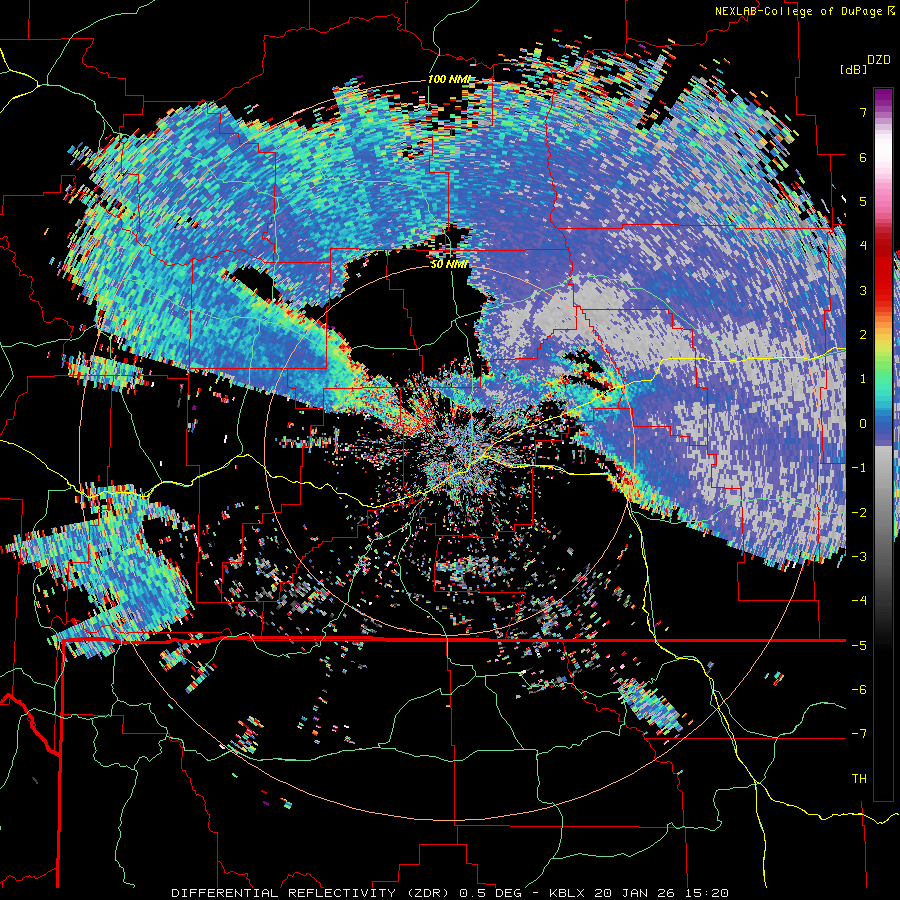Screen dimensions: 900x900
Task: Click the [dB] unit label
Action: [x=853, y=69]
